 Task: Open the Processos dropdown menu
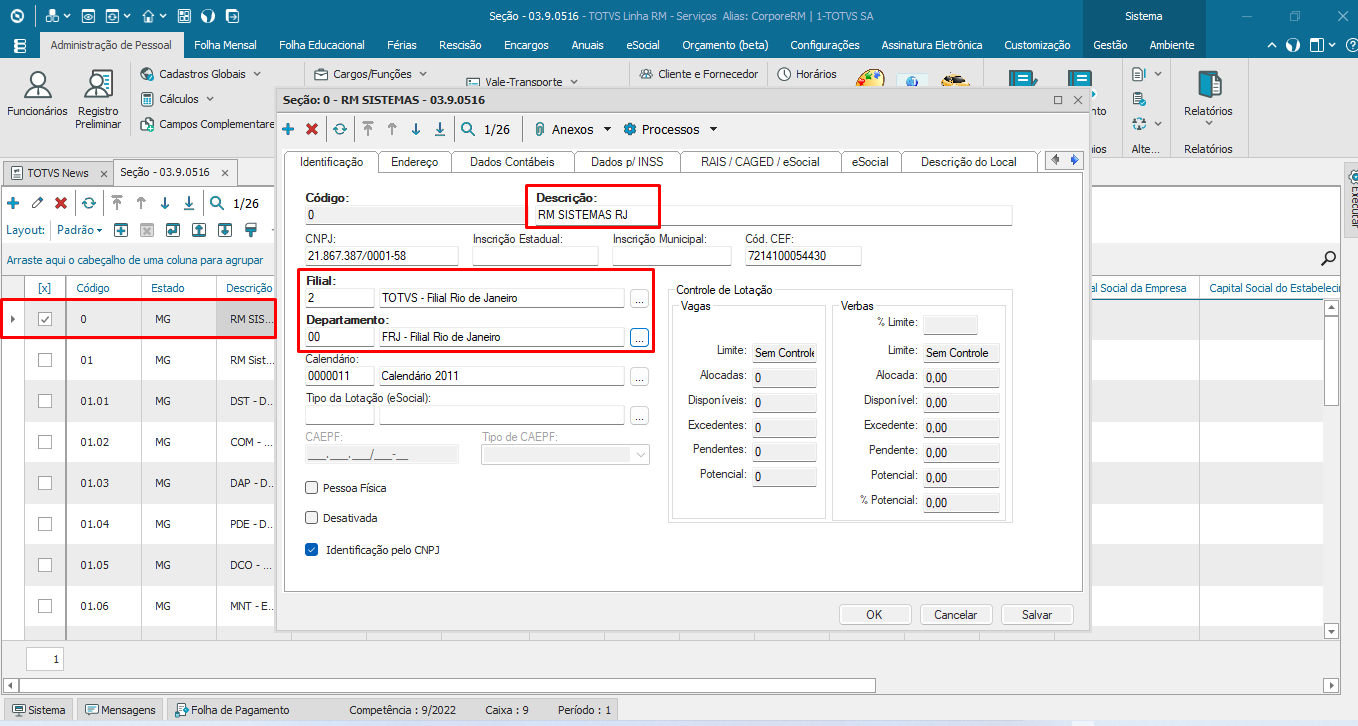click(x=713, y=129)
